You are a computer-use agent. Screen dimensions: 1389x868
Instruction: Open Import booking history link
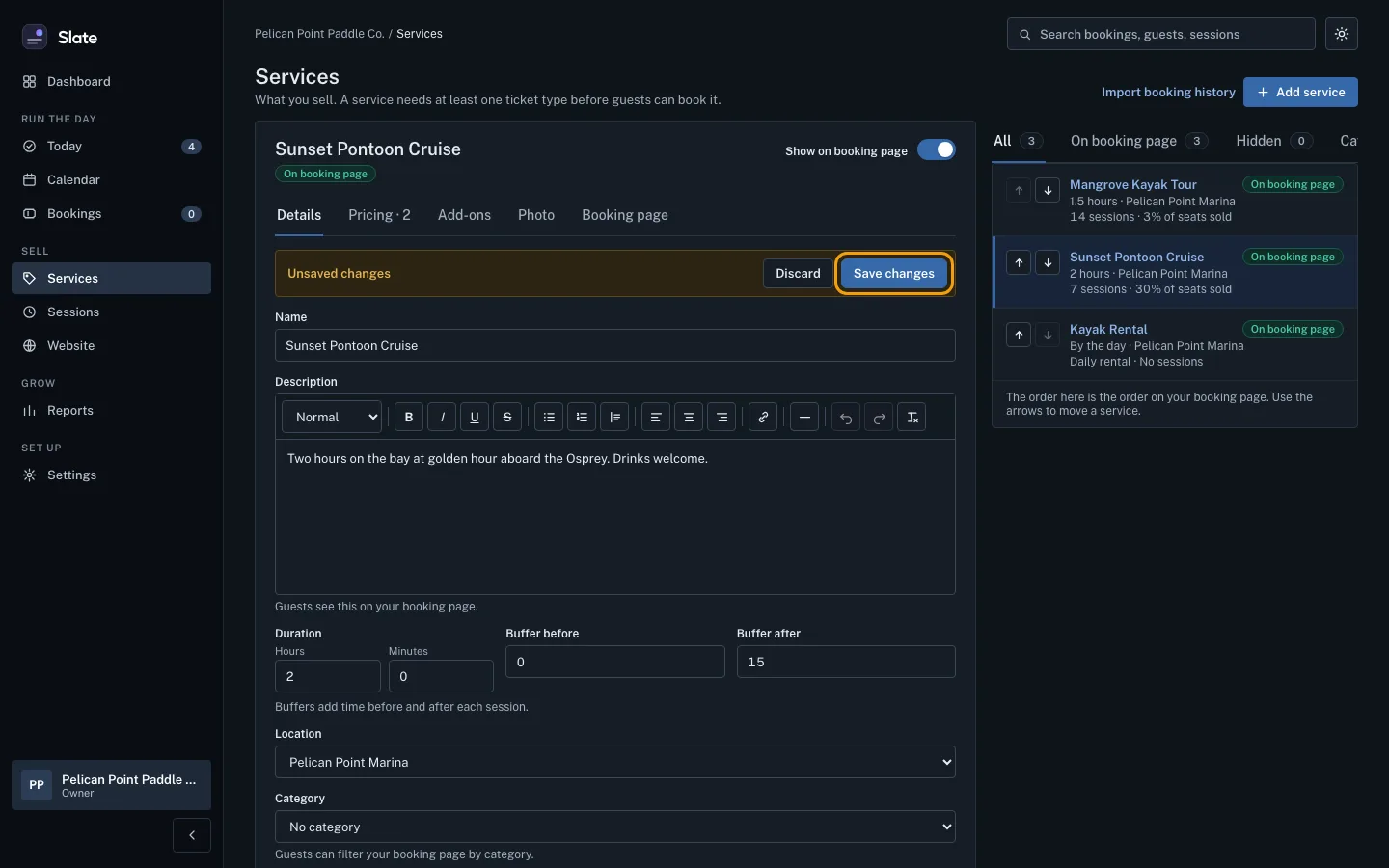[x=1168, y=93]
